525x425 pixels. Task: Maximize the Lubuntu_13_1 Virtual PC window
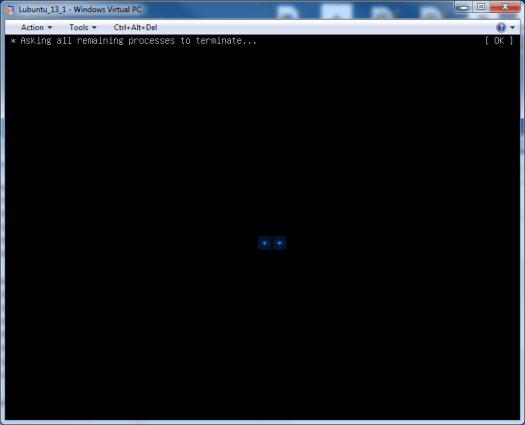(x=481, y=7)
